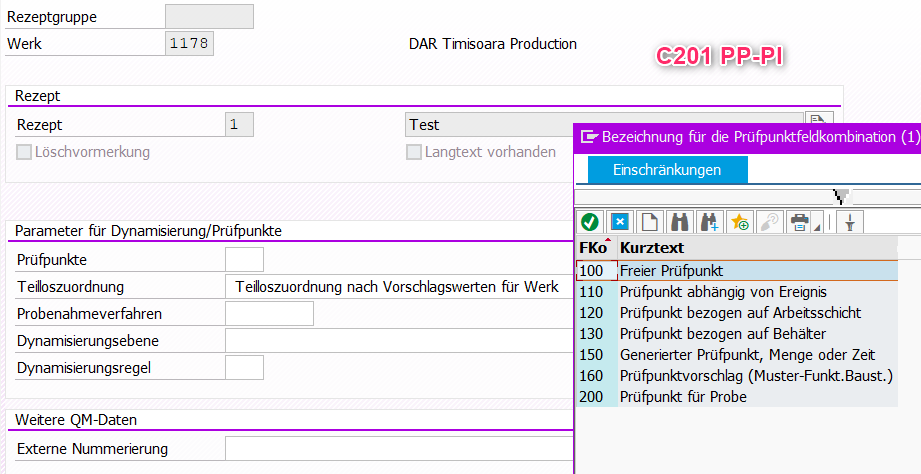This screenshot has width=921, height=474.
Task: Click the Prüfpunkte input field
Action: pyautogui.click(x=244, y=259)
